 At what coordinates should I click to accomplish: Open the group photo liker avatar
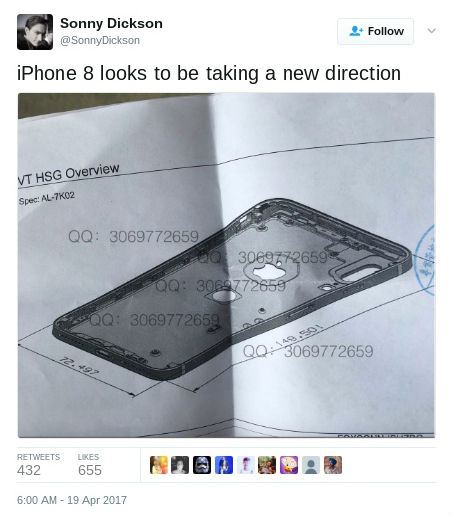click(267, 465)
